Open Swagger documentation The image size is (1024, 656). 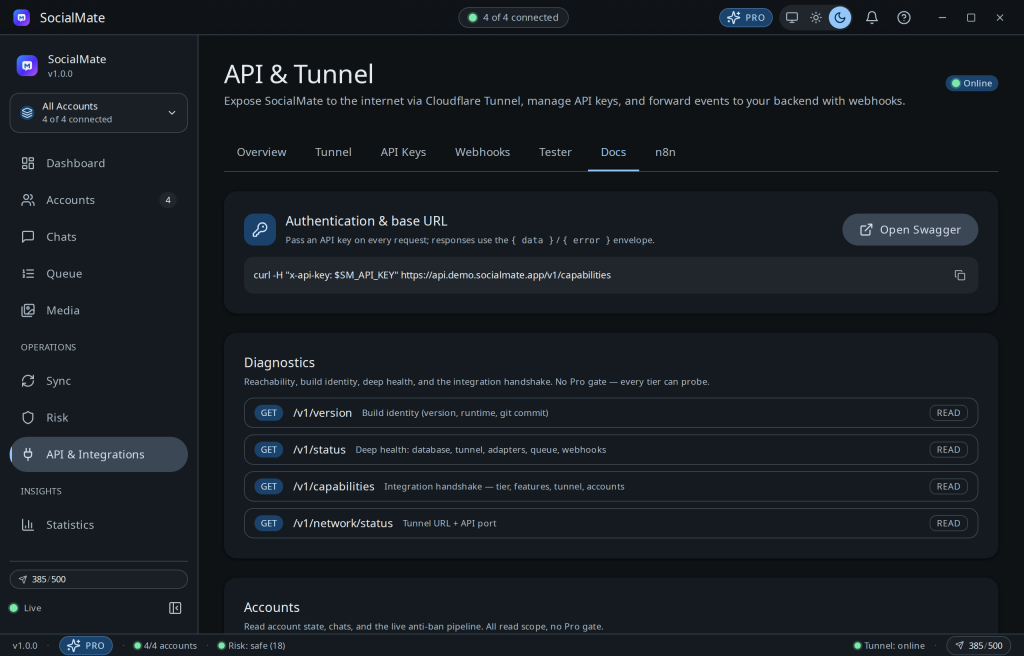click(910, 230)
